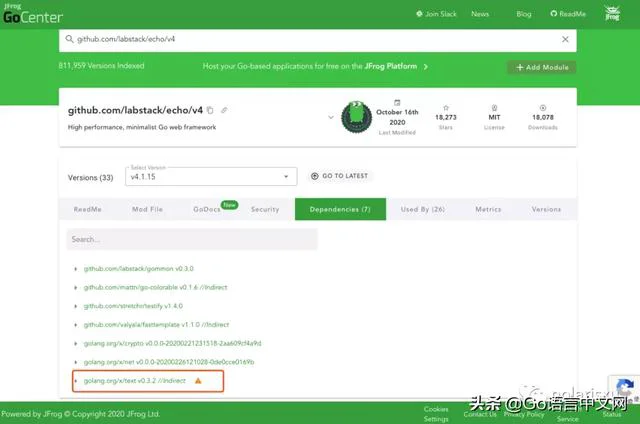Switch to the Versions tab
640x424 pixels.
(546, 209)
